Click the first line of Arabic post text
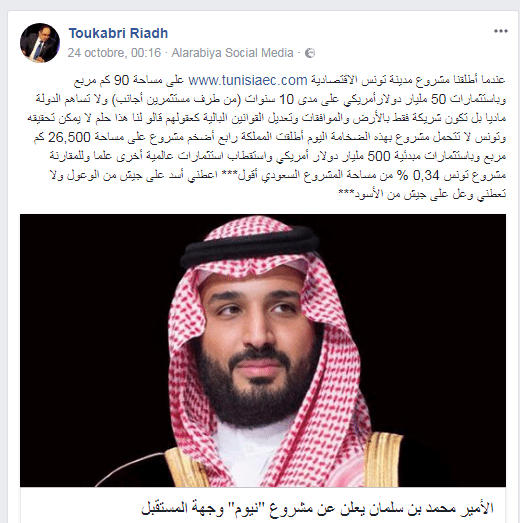 pyautogui.click(x=290, y=80)
